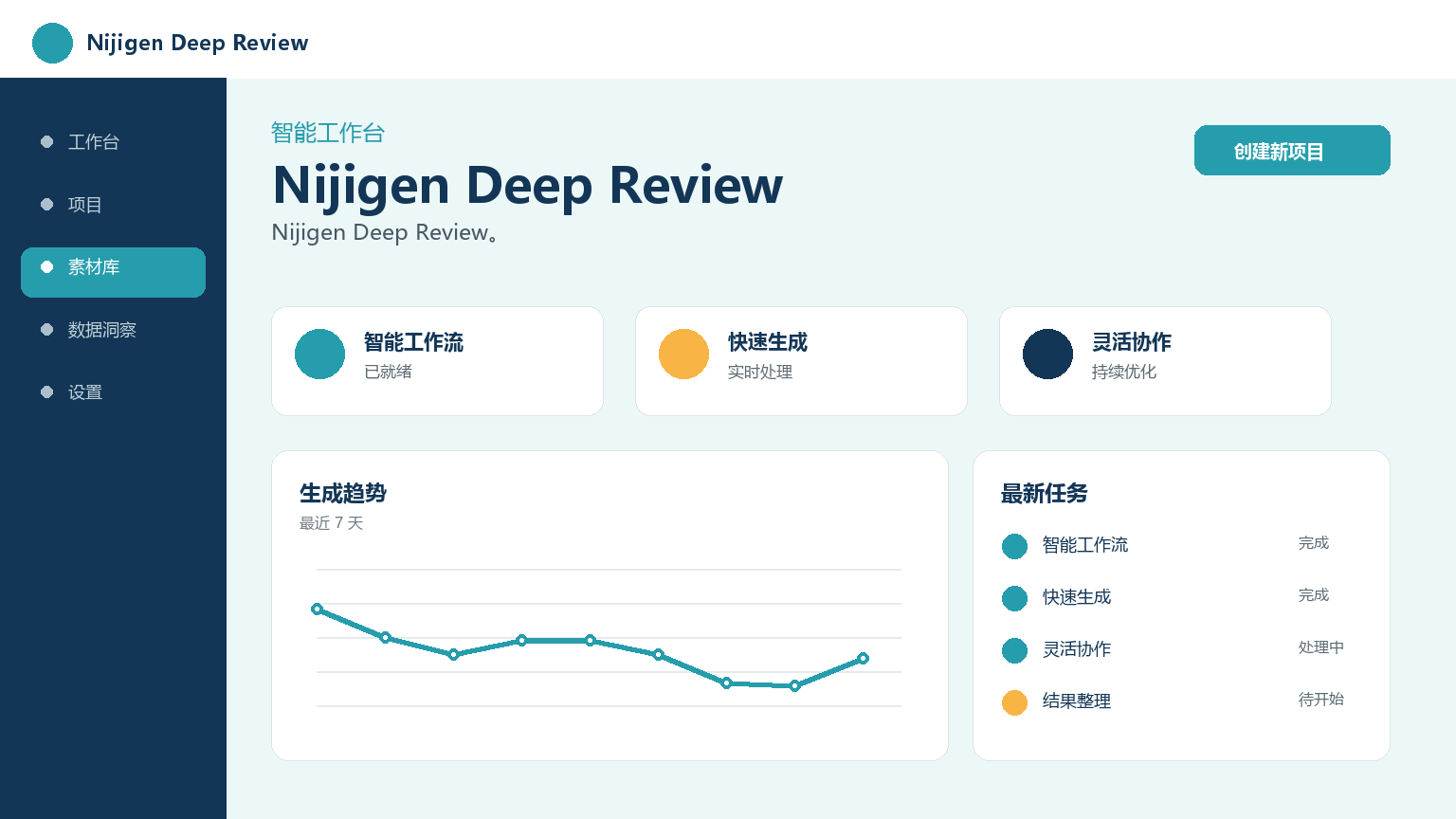Click the first data point on trend chart
Image resolution: width=1456 pixels, height=819 pixels.
pyautogui.click(x=317, y=609)
